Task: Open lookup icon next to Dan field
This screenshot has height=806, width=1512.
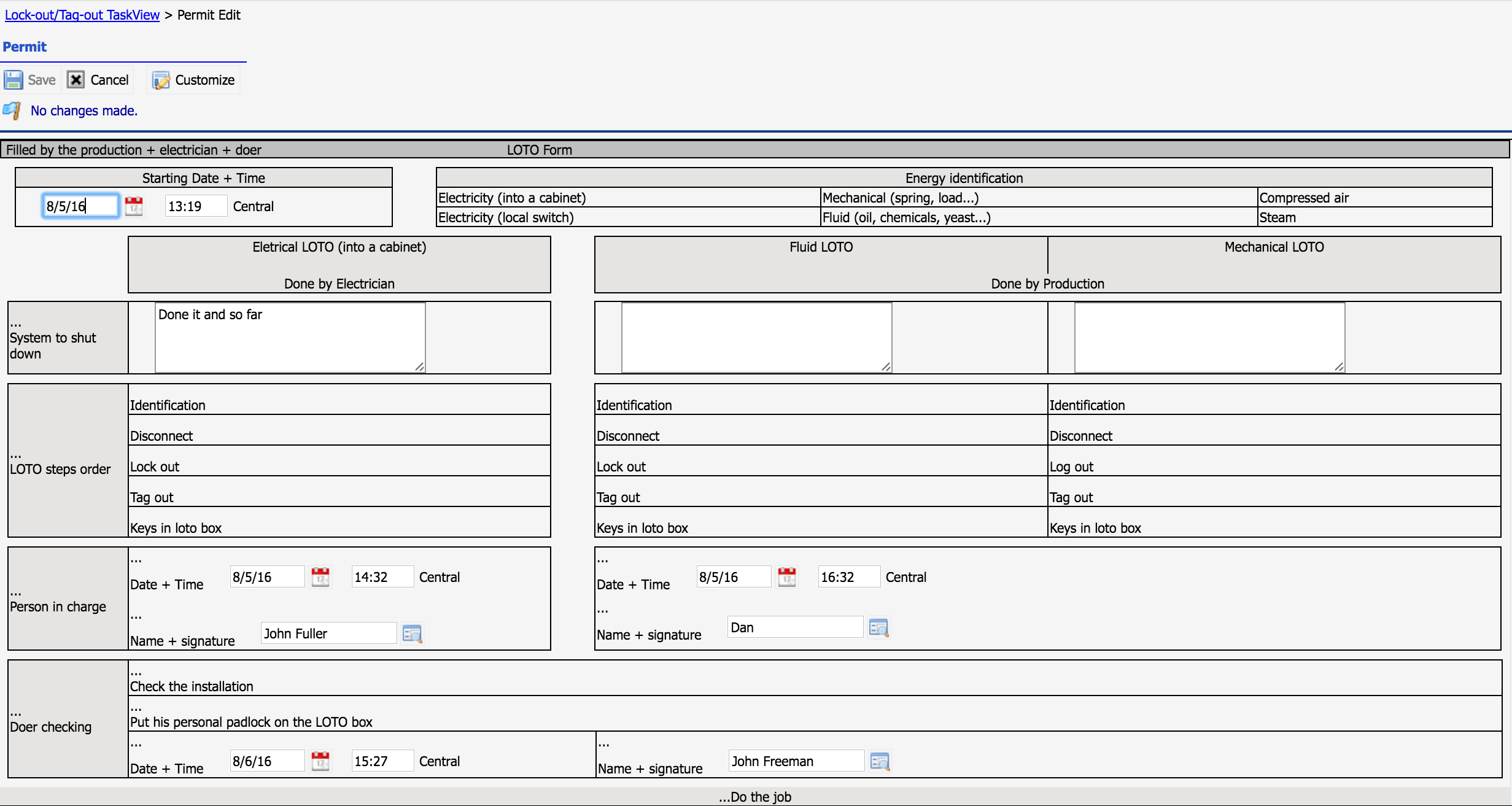Action: pyautogui.click(x=878, y=627)
